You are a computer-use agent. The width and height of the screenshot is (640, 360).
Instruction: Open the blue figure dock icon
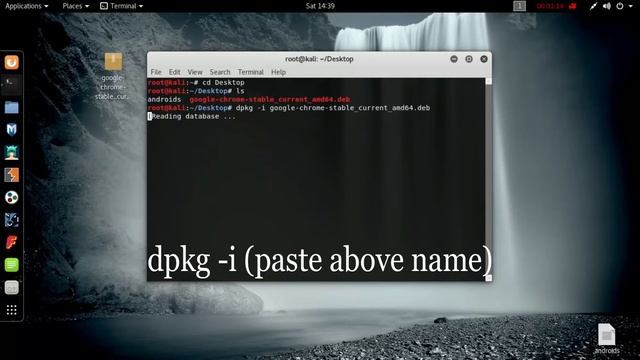pyautogui.click(x=11, y=220)
